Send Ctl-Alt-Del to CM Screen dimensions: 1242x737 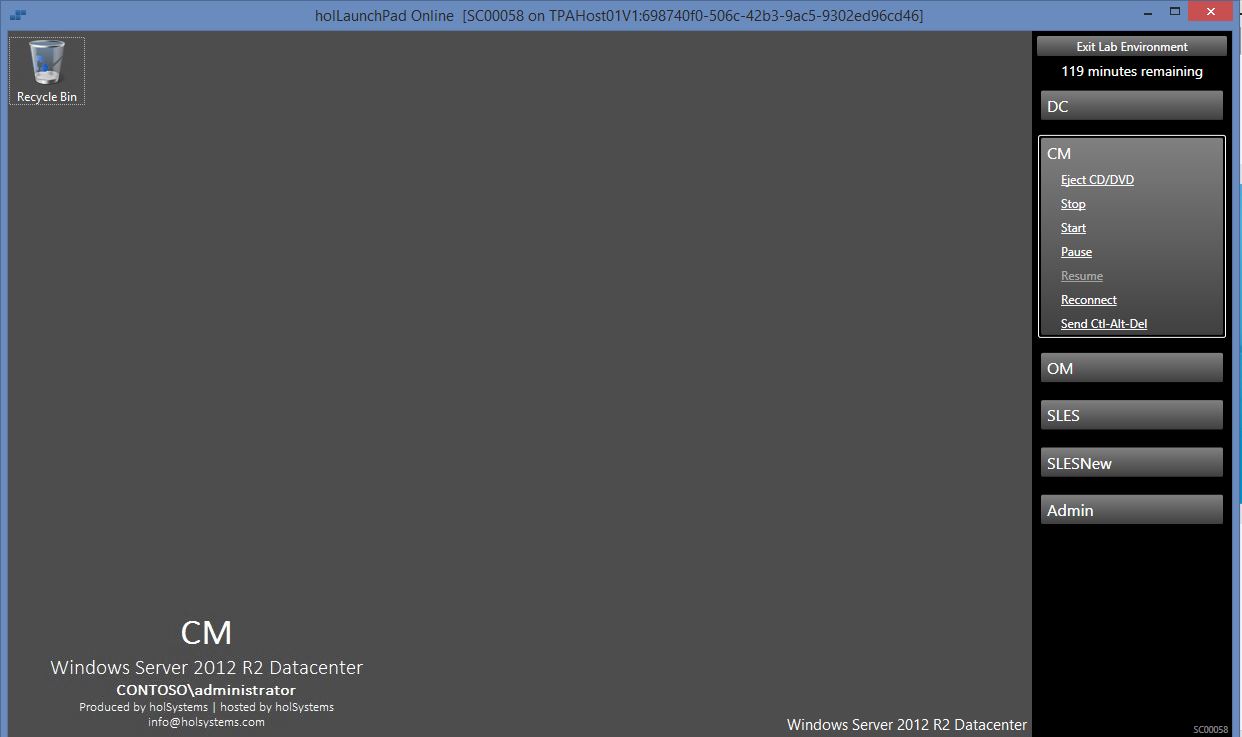(1104, 324)
